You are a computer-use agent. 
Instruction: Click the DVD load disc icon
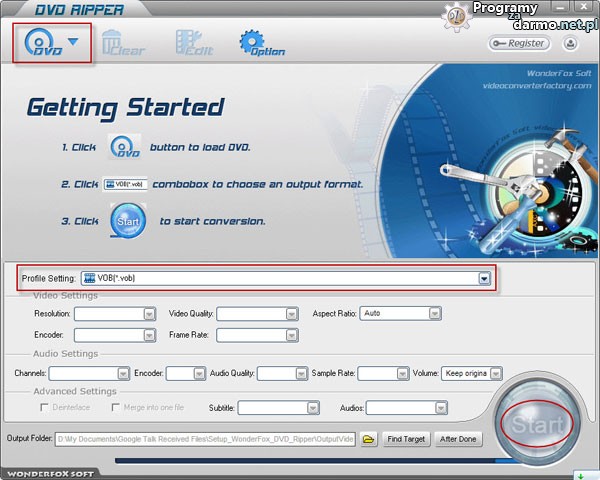(x=40, y=45)
